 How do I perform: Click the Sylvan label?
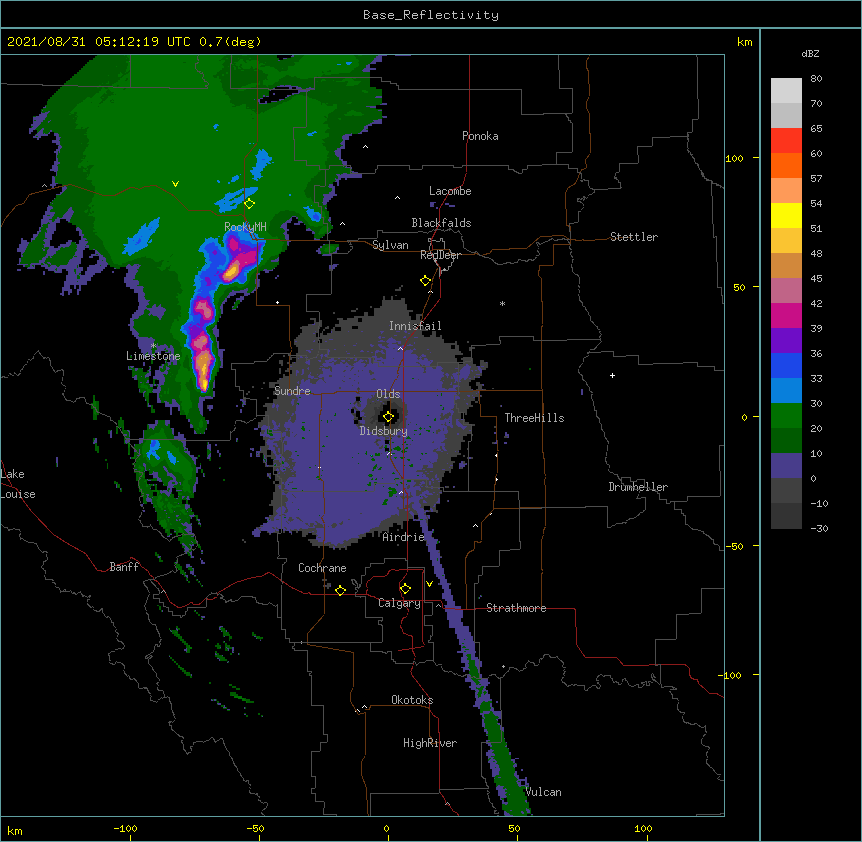[390, 245]
